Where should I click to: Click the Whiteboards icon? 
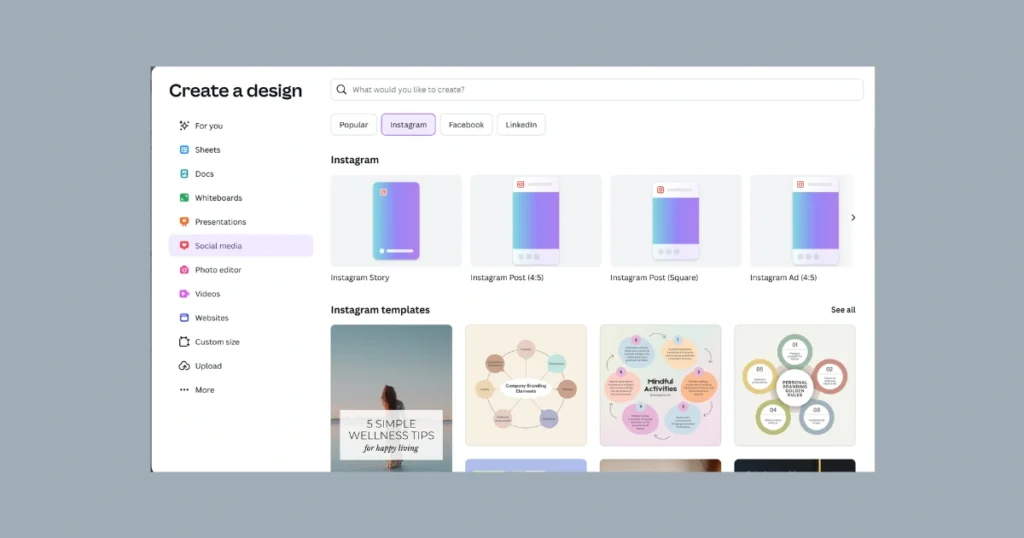pyautogui.click(x=184, y=198)
